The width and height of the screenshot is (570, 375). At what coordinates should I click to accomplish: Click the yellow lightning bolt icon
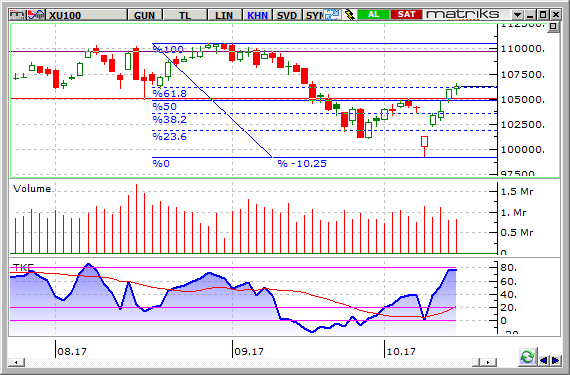pos(349,15)
